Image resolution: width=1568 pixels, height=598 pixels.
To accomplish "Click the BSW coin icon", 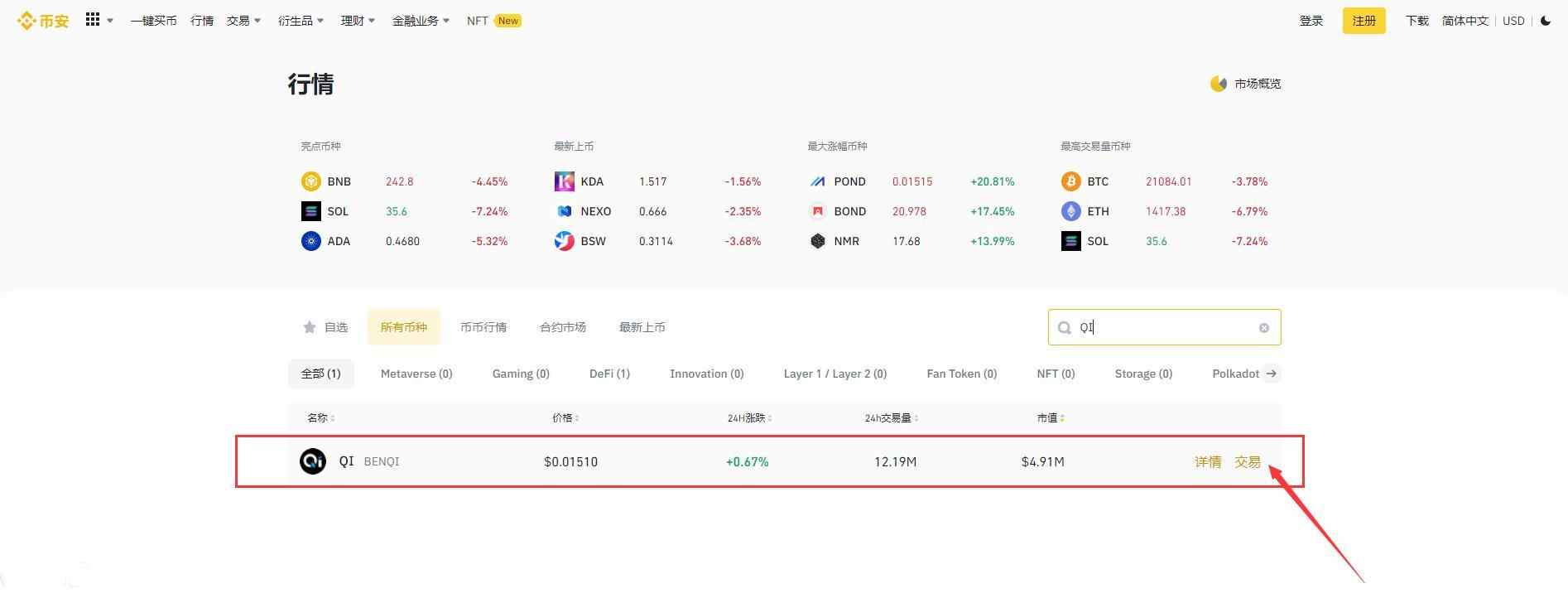I will pos(565,241).
